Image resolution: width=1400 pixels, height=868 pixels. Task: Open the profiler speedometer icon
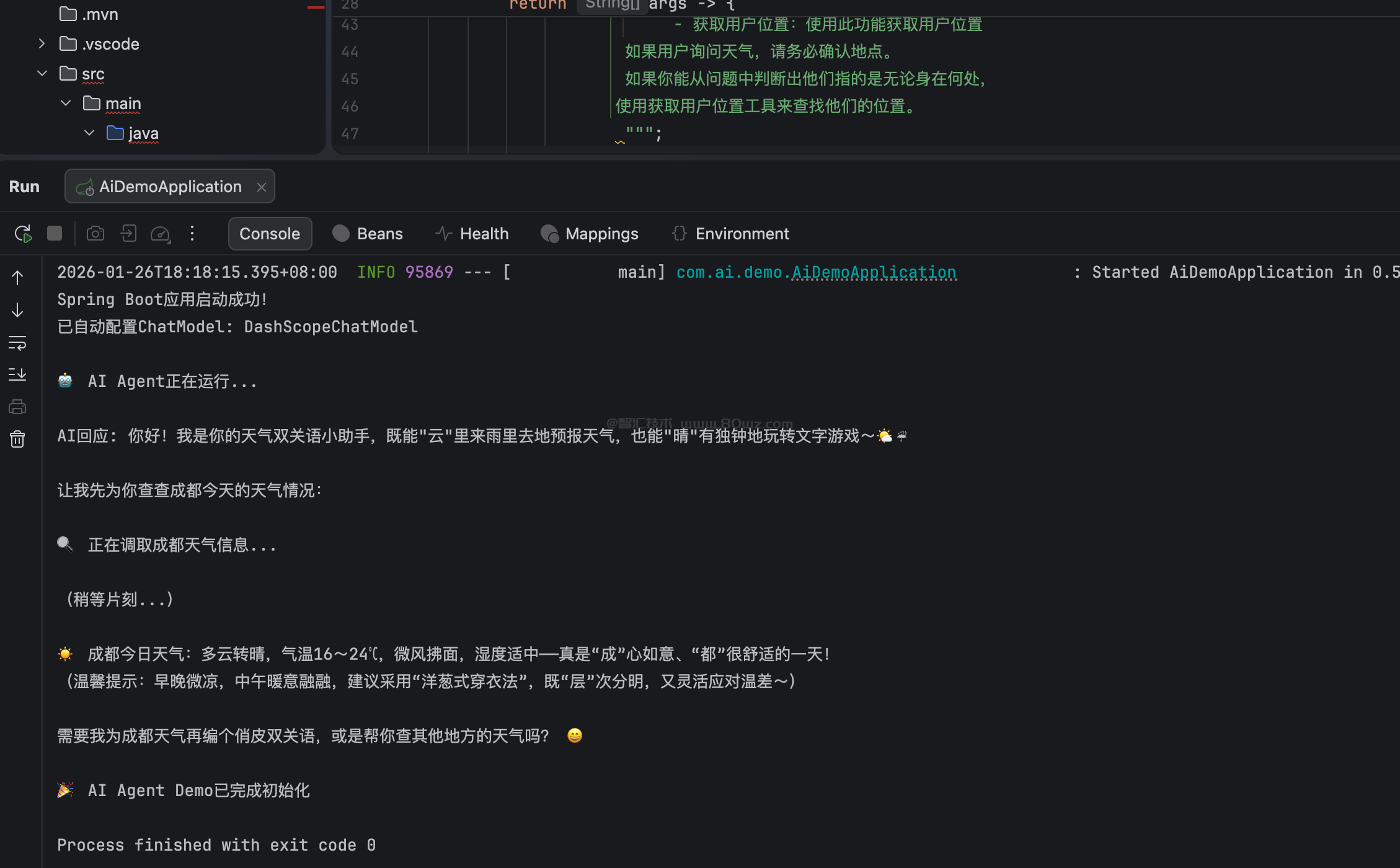[161, 234]
